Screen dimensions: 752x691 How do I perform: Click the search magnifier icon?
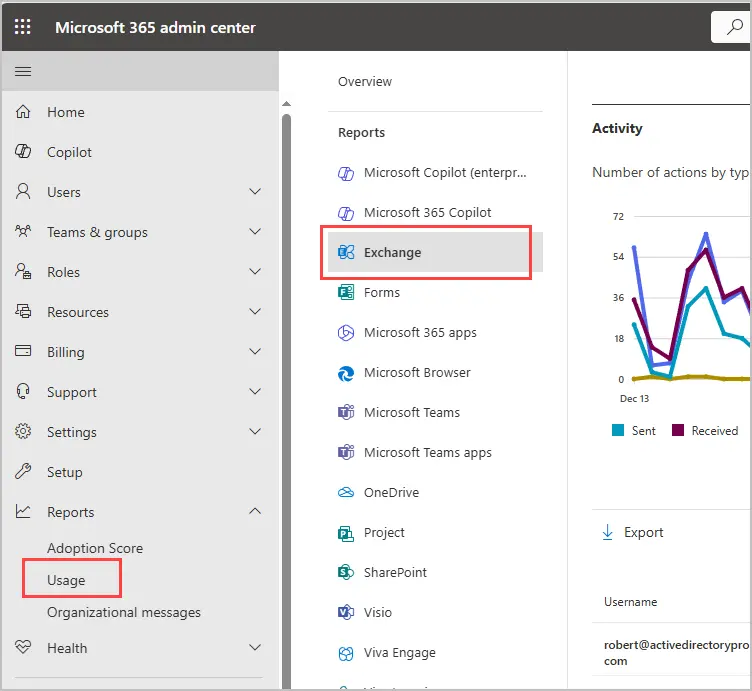pos(734,27)
